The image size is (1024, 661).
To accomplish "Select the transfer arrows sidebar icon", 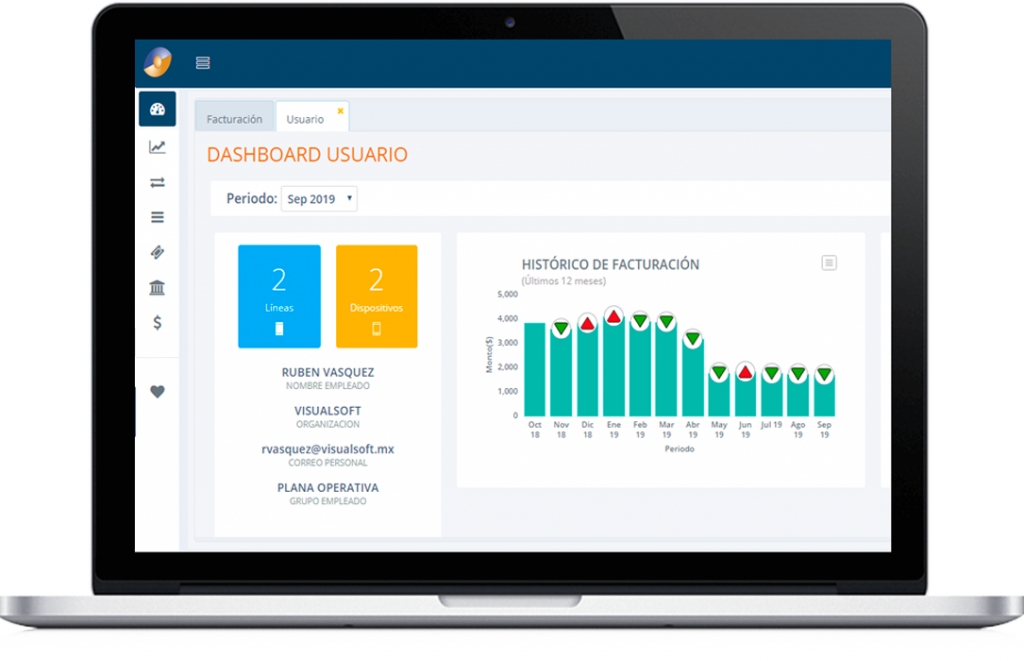I will click(157, 182).
